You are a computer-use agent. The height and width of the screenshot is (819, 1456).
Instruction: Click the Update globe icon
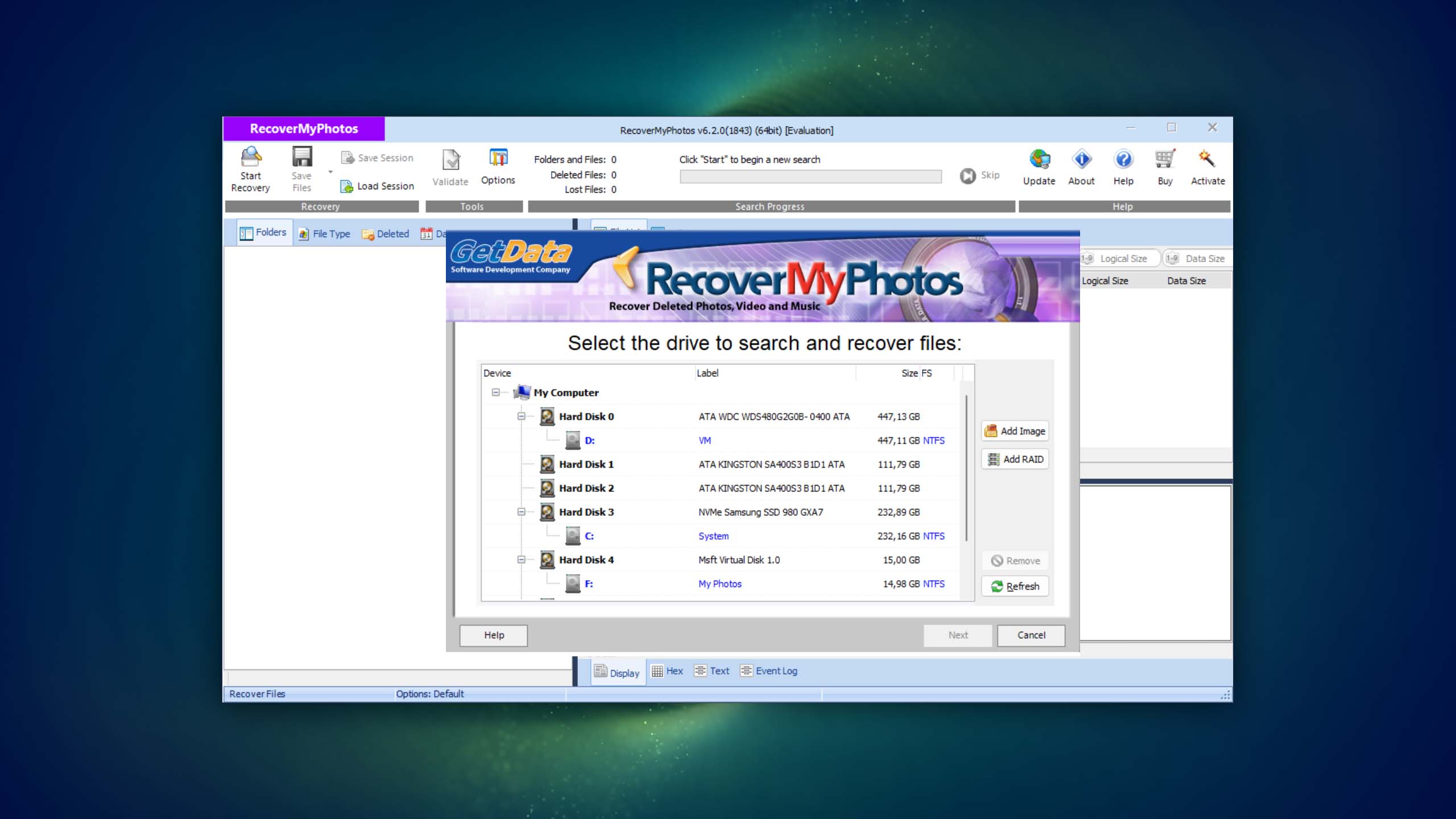1040,159
